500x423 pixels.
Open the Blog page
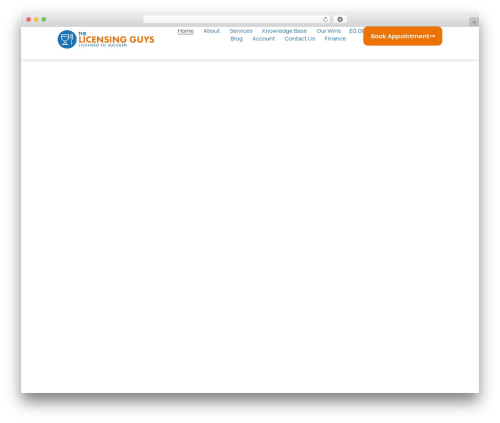(237, 39)
